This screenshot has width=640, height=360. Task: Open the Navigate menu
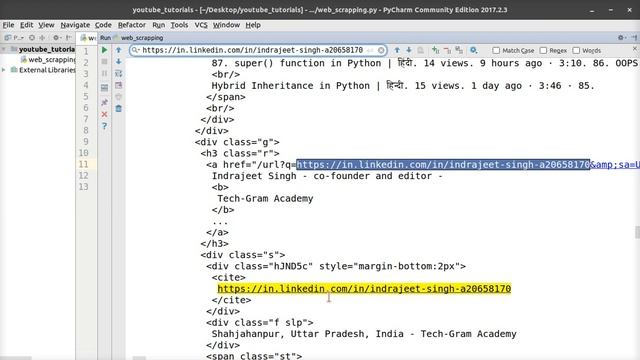(x=75, y=25)
